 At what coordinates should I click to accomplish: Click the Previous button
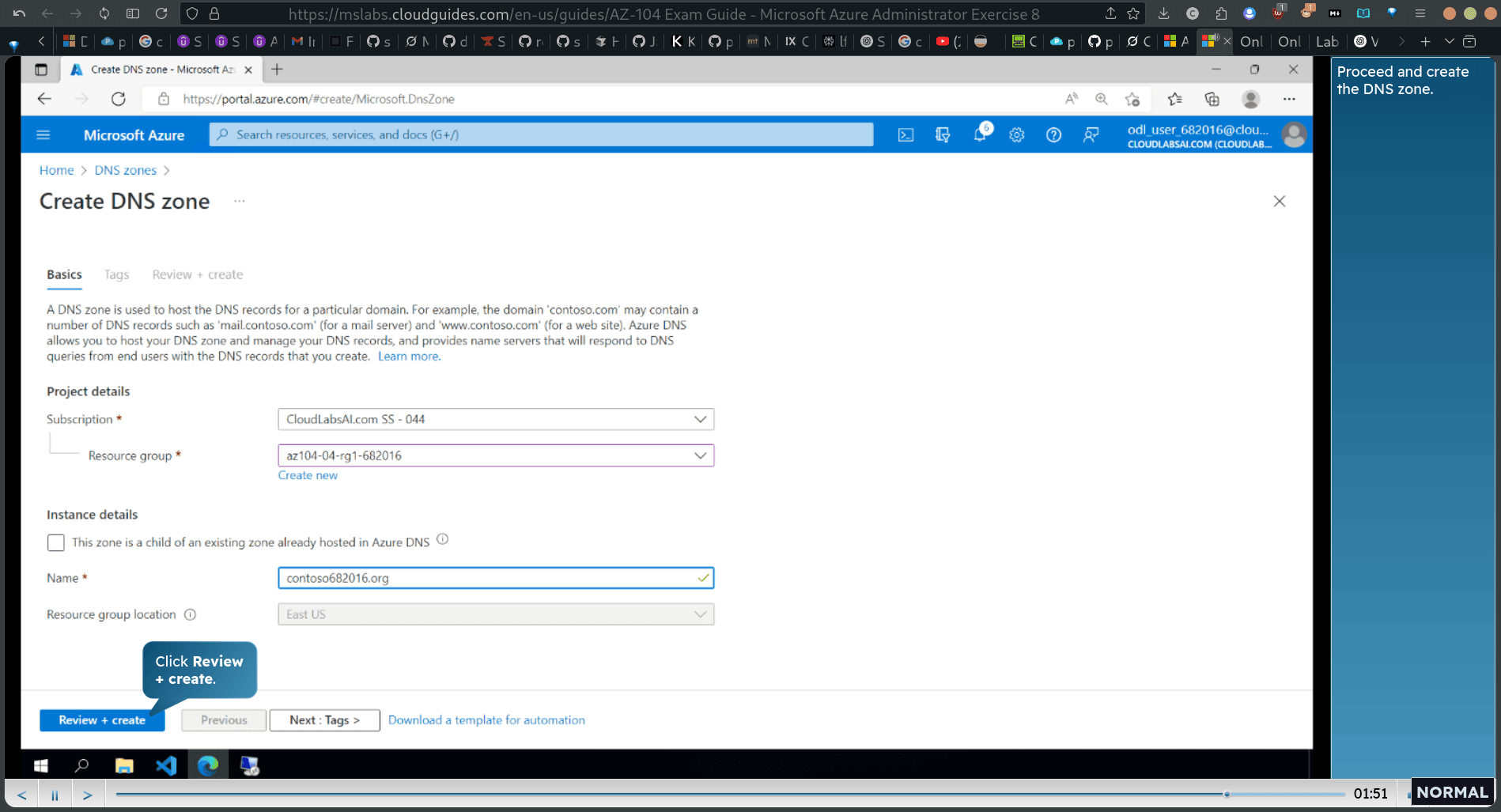click(224, 720)
